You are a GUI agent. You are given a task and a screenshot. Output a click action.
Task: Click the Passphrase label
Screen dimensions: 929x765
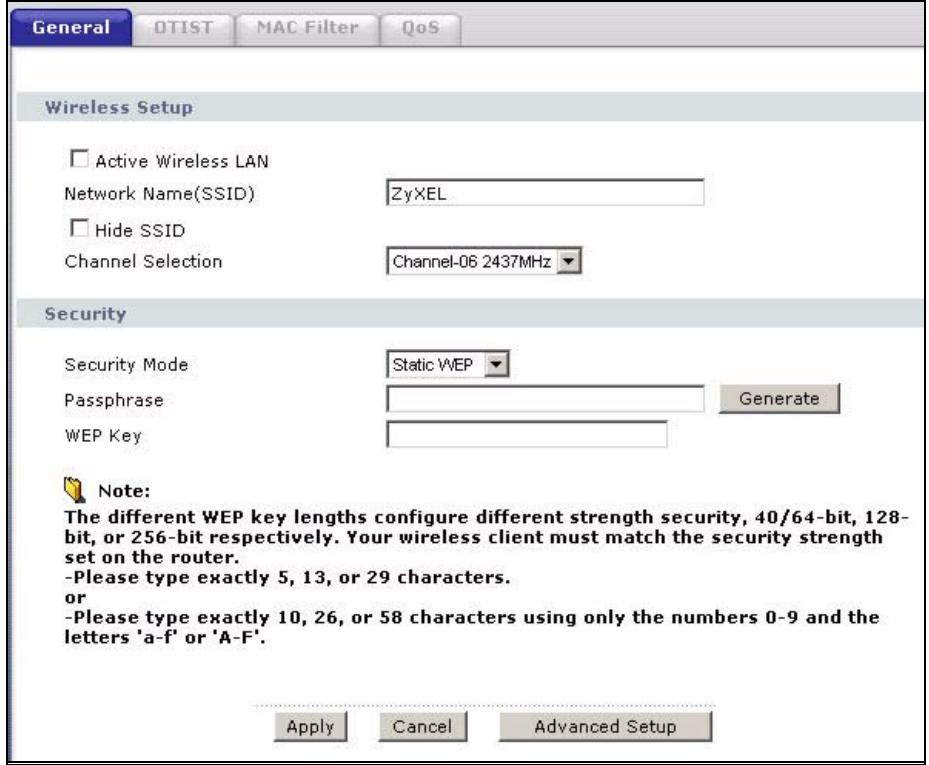pos(114,401)
